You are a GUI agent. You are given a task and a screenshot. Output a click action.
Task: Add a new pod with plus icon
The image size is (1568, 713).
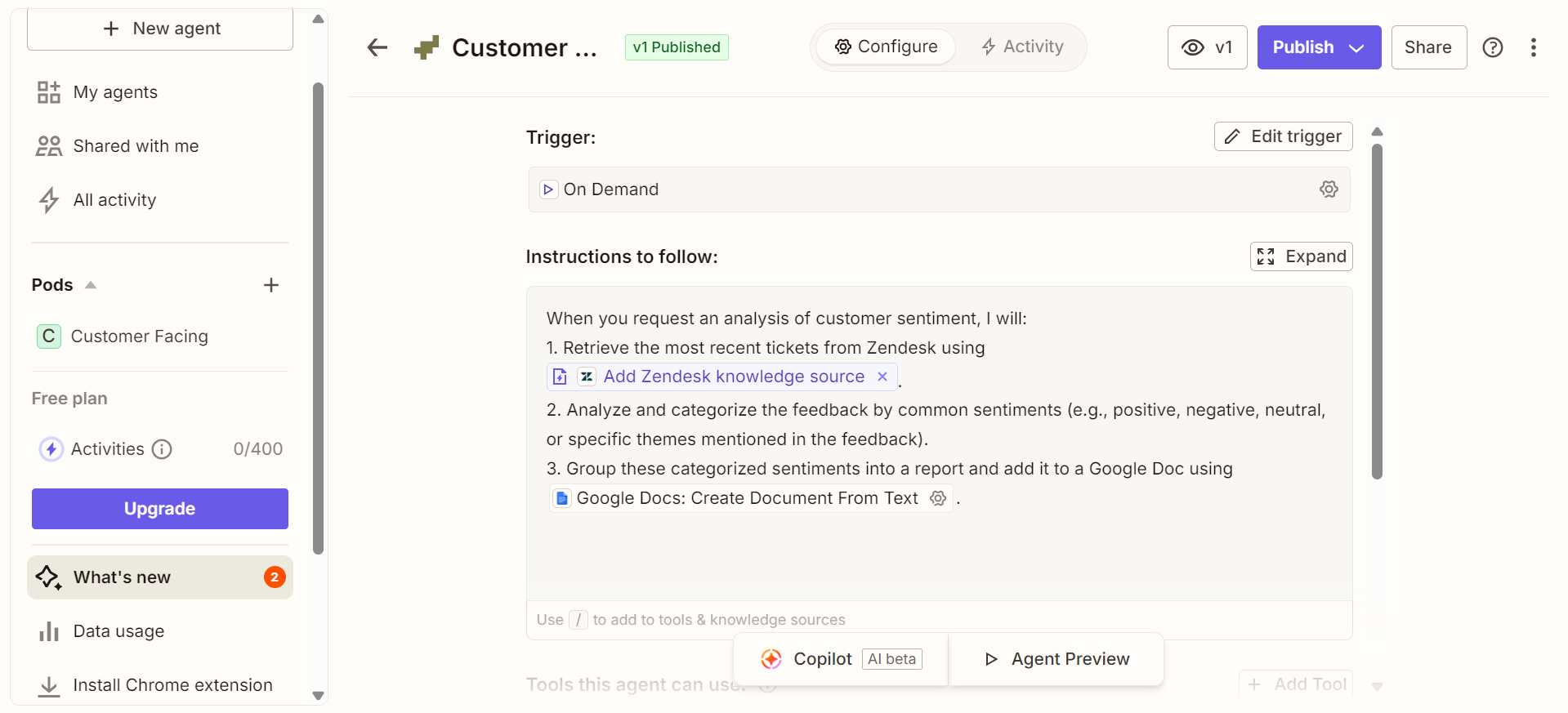(x=271, y=285)
